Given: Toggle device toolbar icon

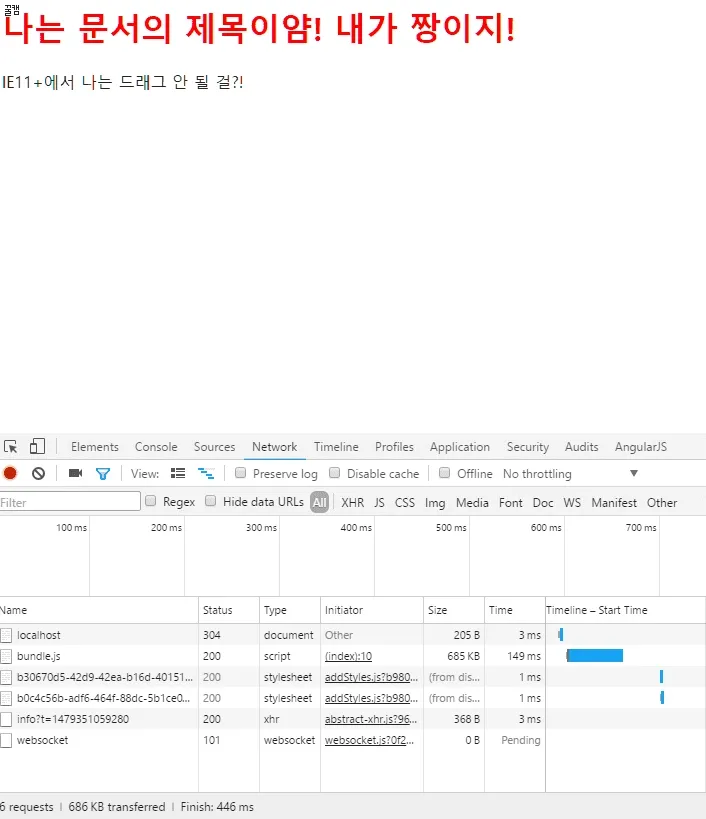Looking at the screenshot, I should point(37,446).
